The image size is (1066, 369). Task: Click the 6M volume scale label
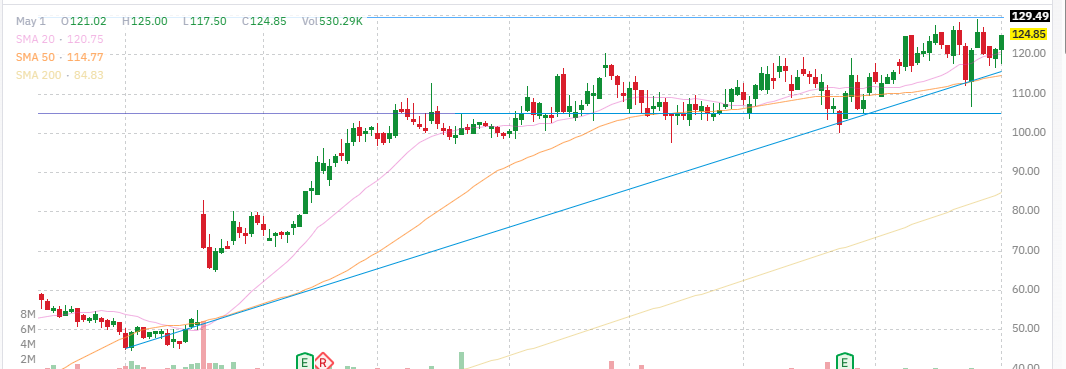pos(28,329)
